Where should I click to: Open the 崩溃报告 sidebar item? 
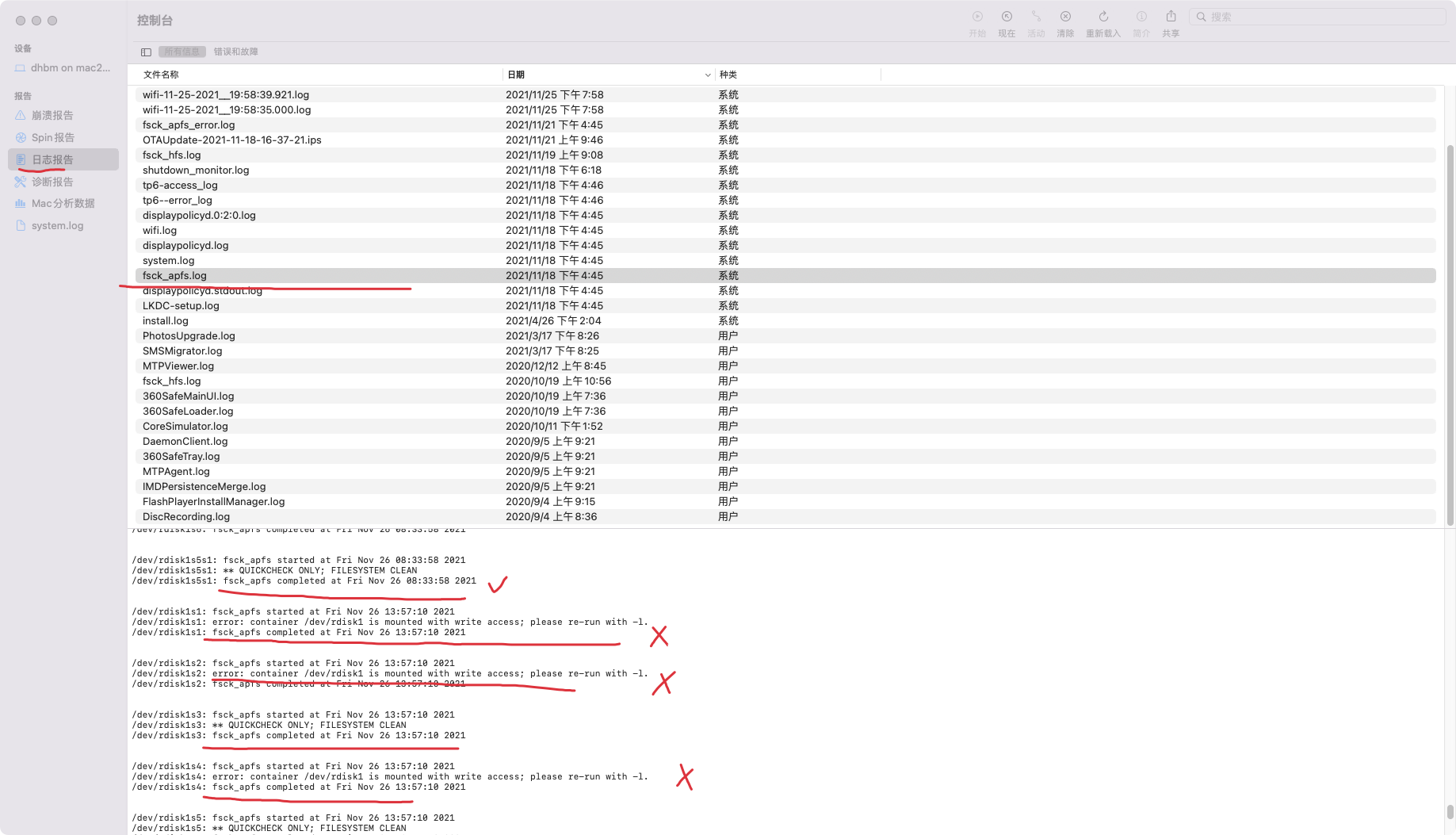[63, 116]
